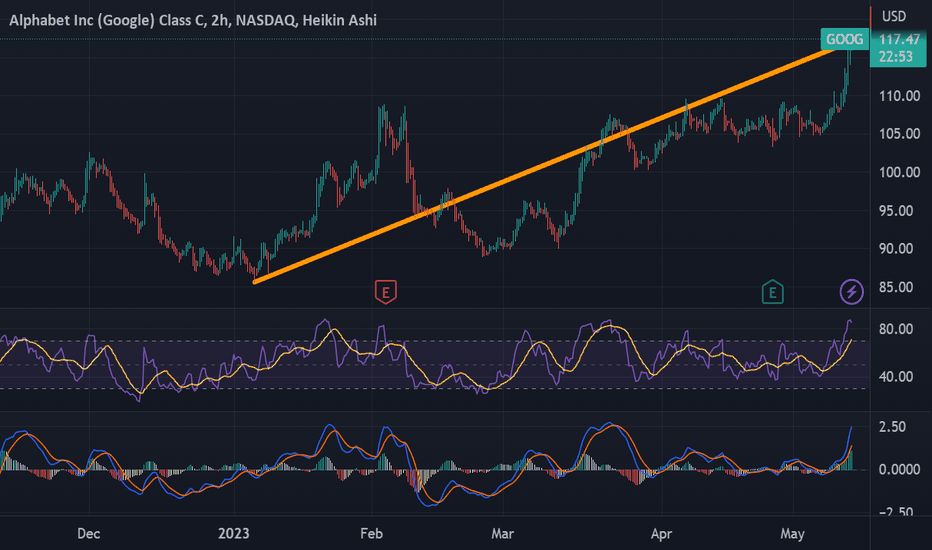932x550 pixels.
Task: Click the 2023 date label
Action: pyautogui.click(x=234, y=533)
